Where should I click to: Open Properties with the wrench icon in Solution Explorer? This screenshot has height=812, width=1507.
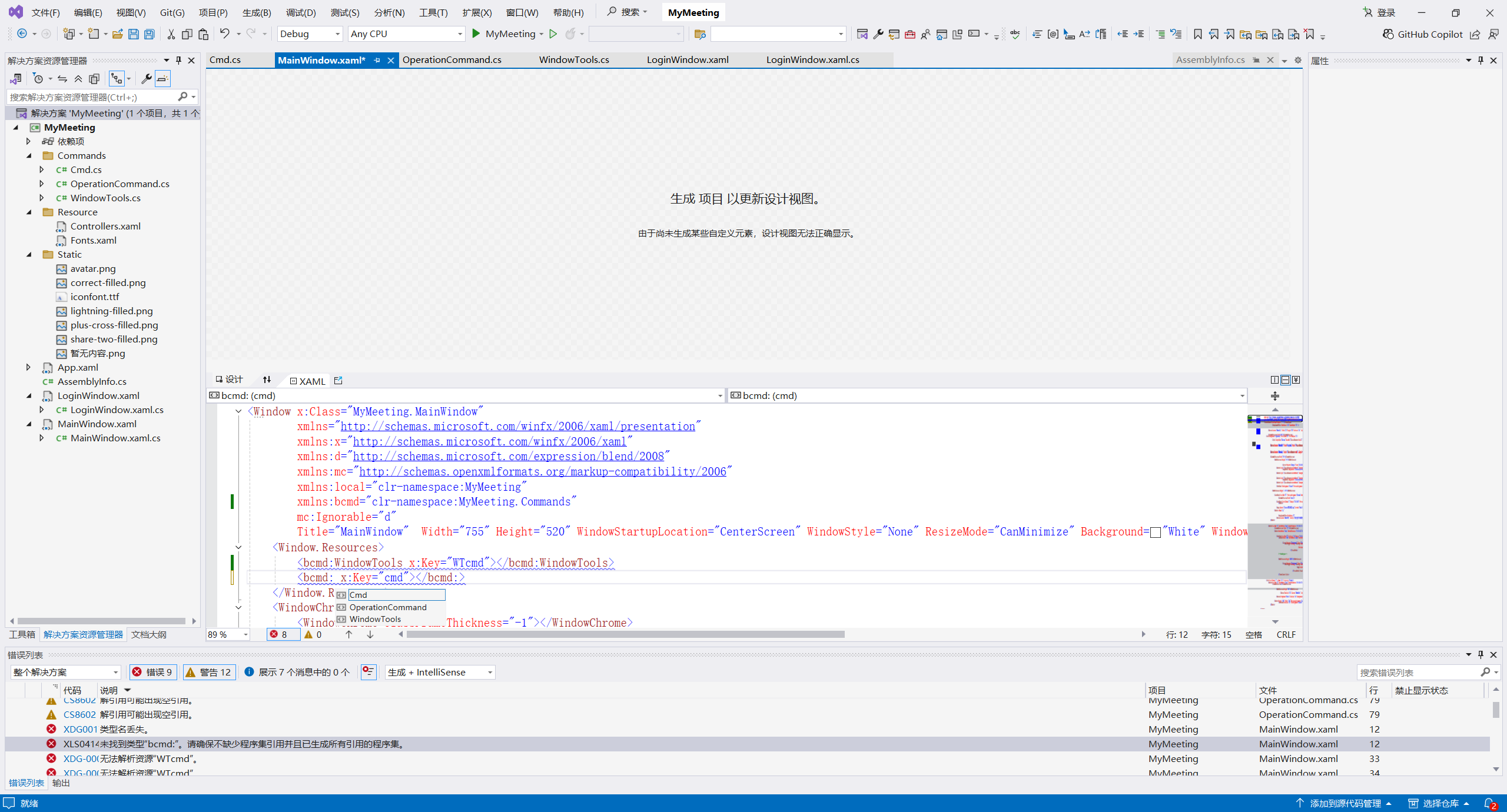(x=147, y=78)
